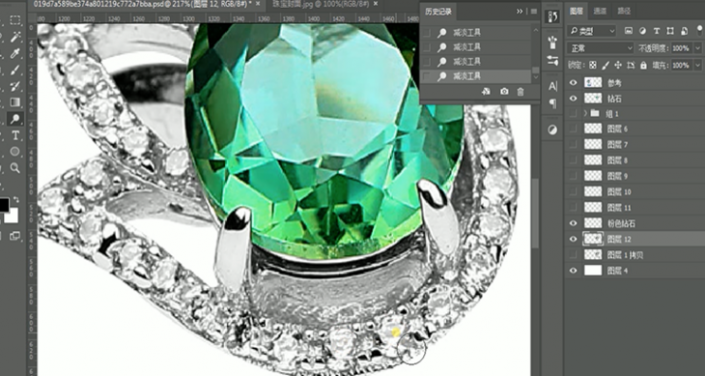
Task: Select the Ellipse shape tool
Action: point(15,152)
